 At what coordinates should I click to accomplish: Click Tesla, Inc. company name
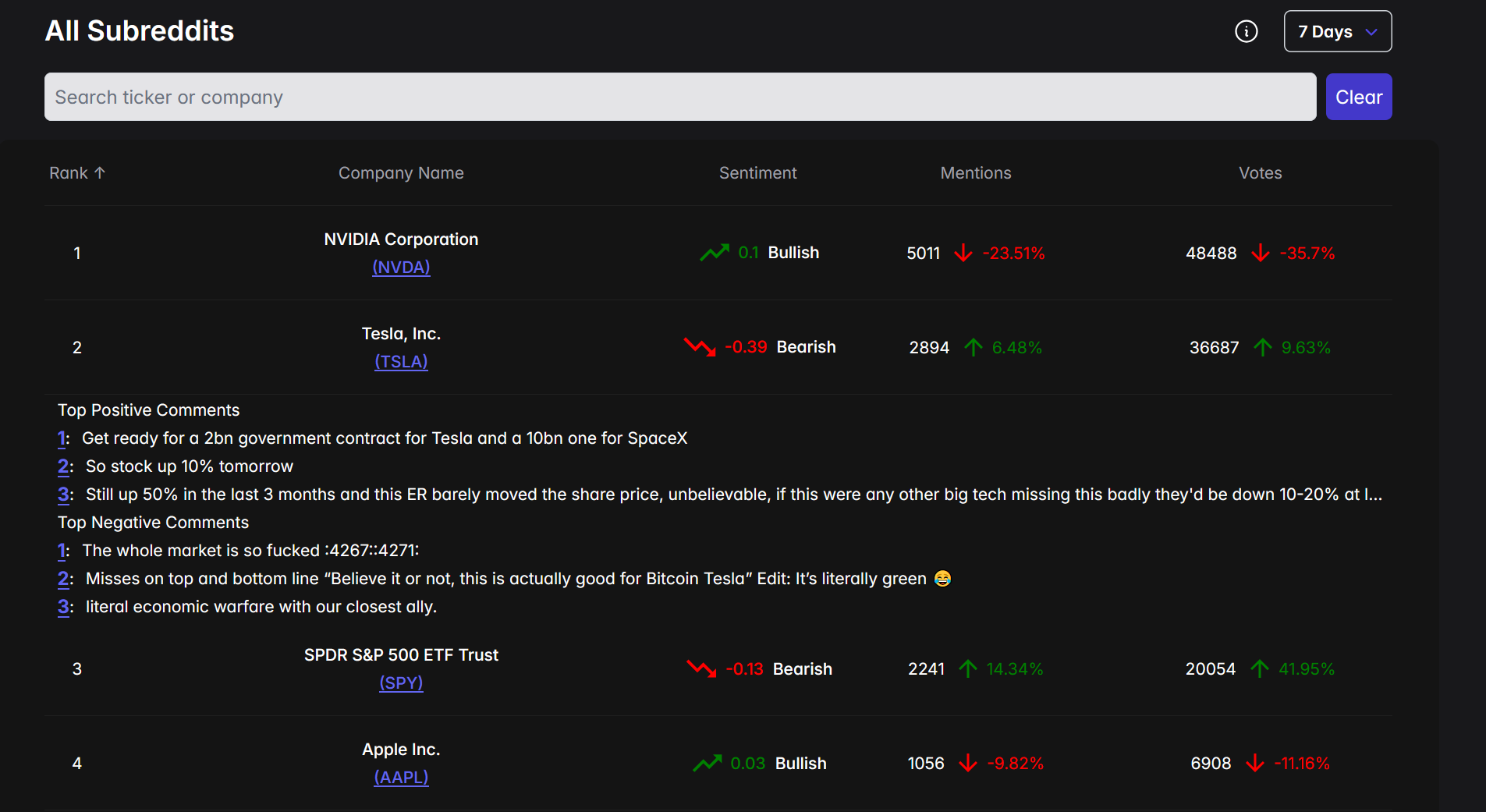pos(401,334)
